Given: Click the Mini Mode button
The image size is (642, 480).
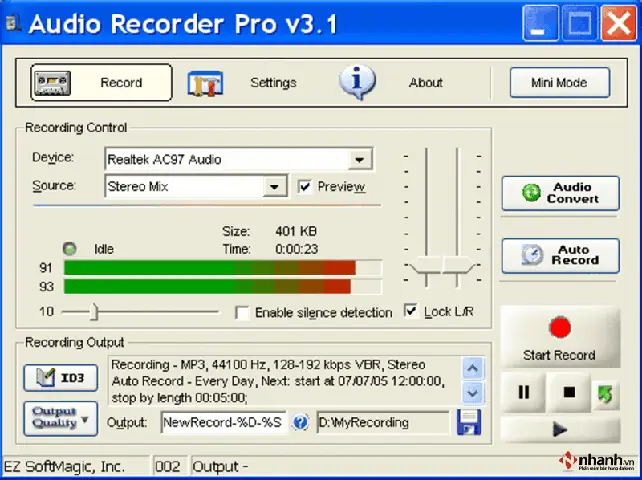Looking at the screenshot, I should [559, 83].
